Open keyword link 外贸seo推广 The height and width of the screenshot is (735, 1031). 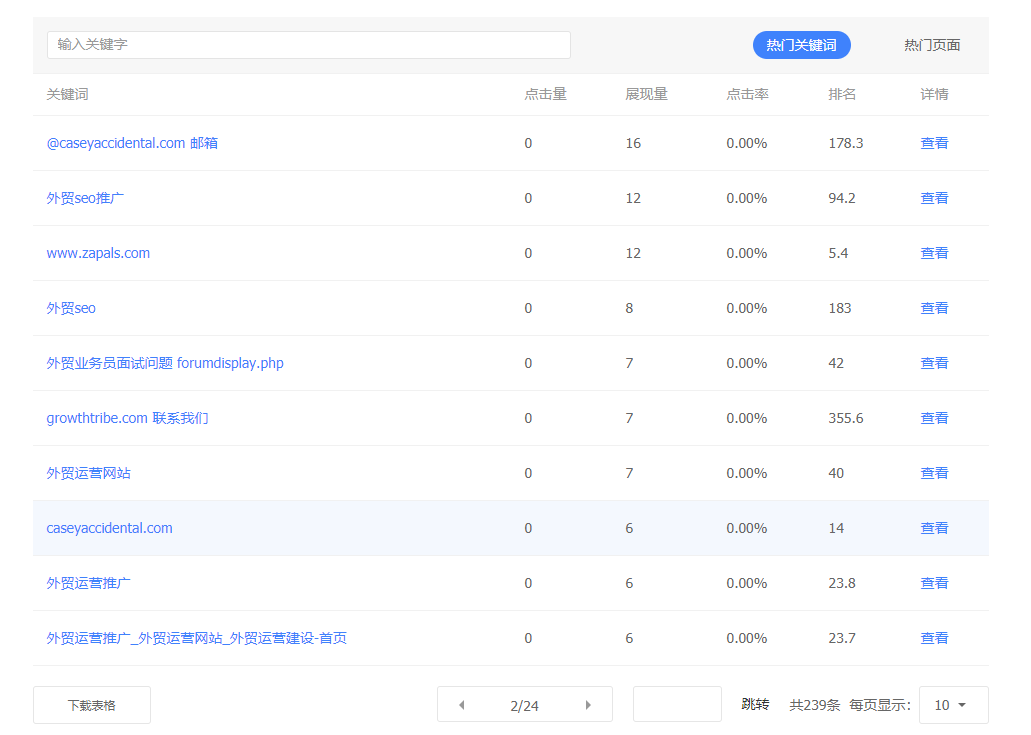86,198
